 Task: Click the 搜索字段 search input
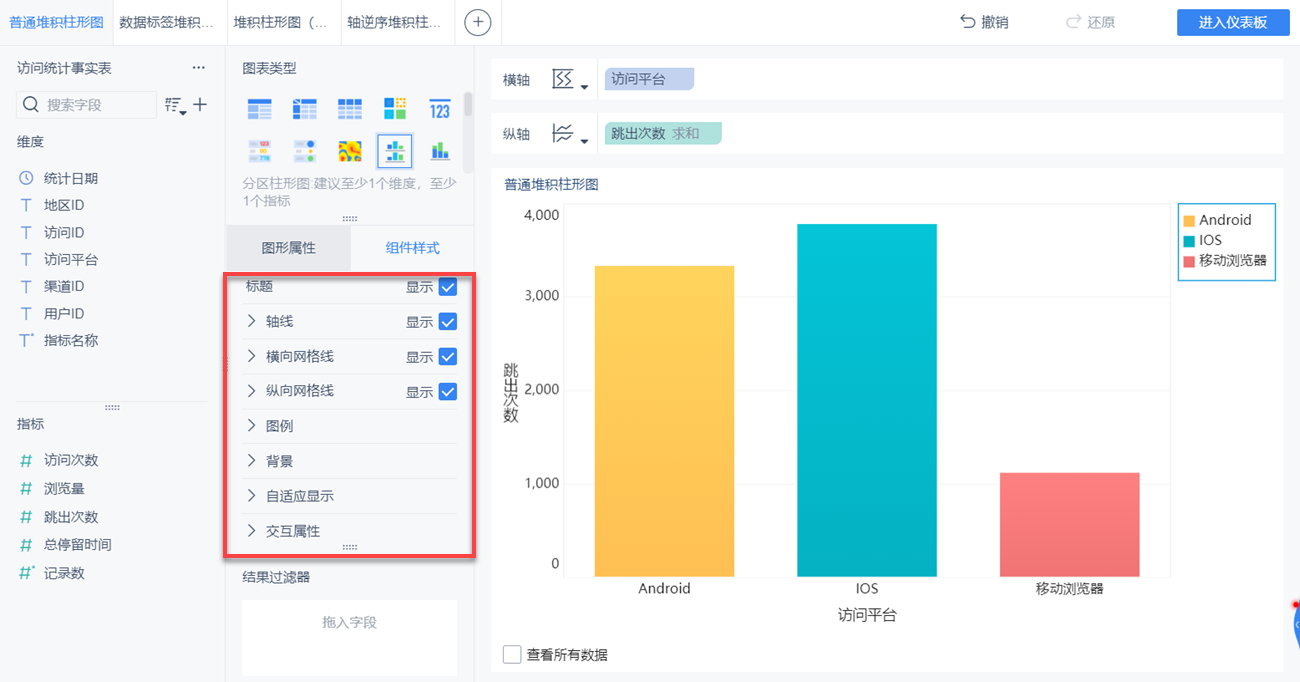click(x=87, y=104)
